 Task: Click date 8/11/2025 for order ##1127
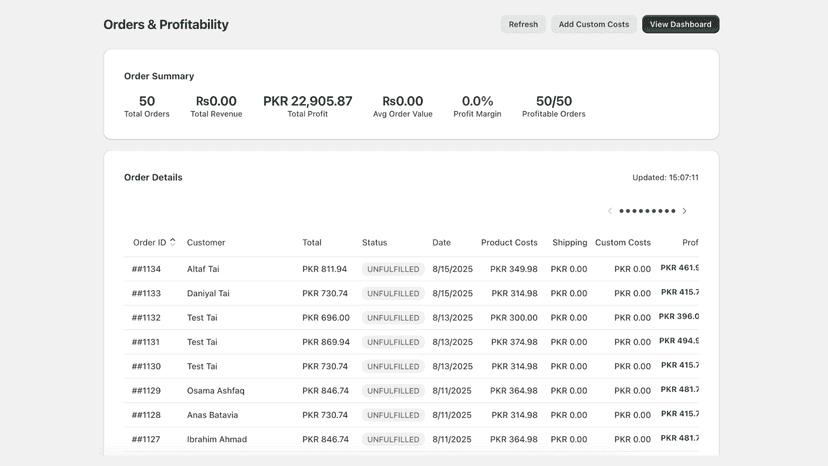point(452,439)
